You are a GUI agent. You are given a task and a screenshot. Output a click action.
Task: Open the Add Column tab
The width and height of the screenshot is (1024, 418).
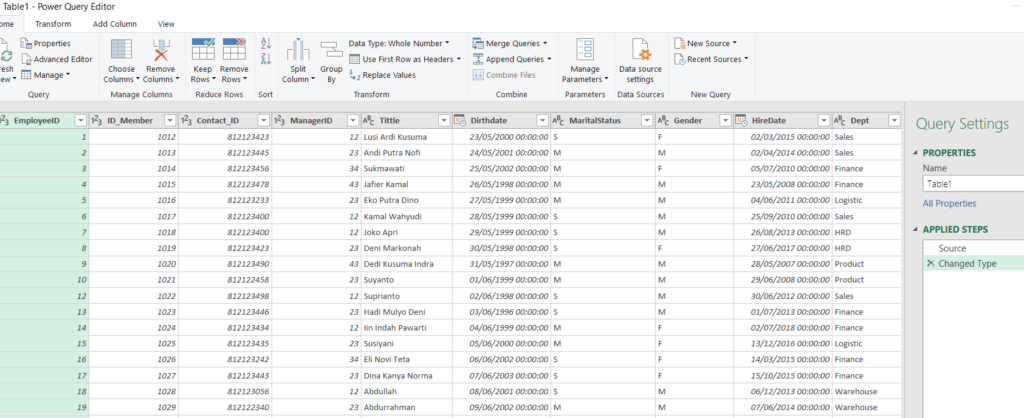[114, 23]
